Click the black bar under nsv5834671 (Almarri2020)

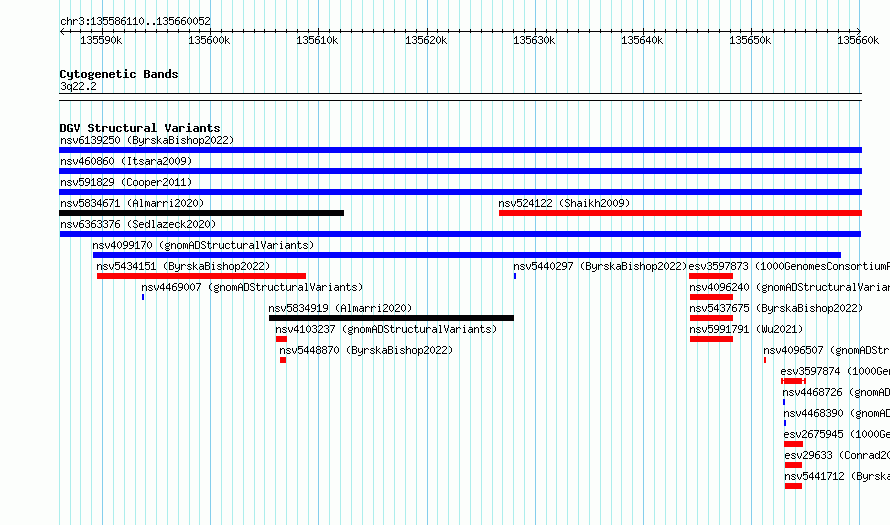tap(201, 213)
